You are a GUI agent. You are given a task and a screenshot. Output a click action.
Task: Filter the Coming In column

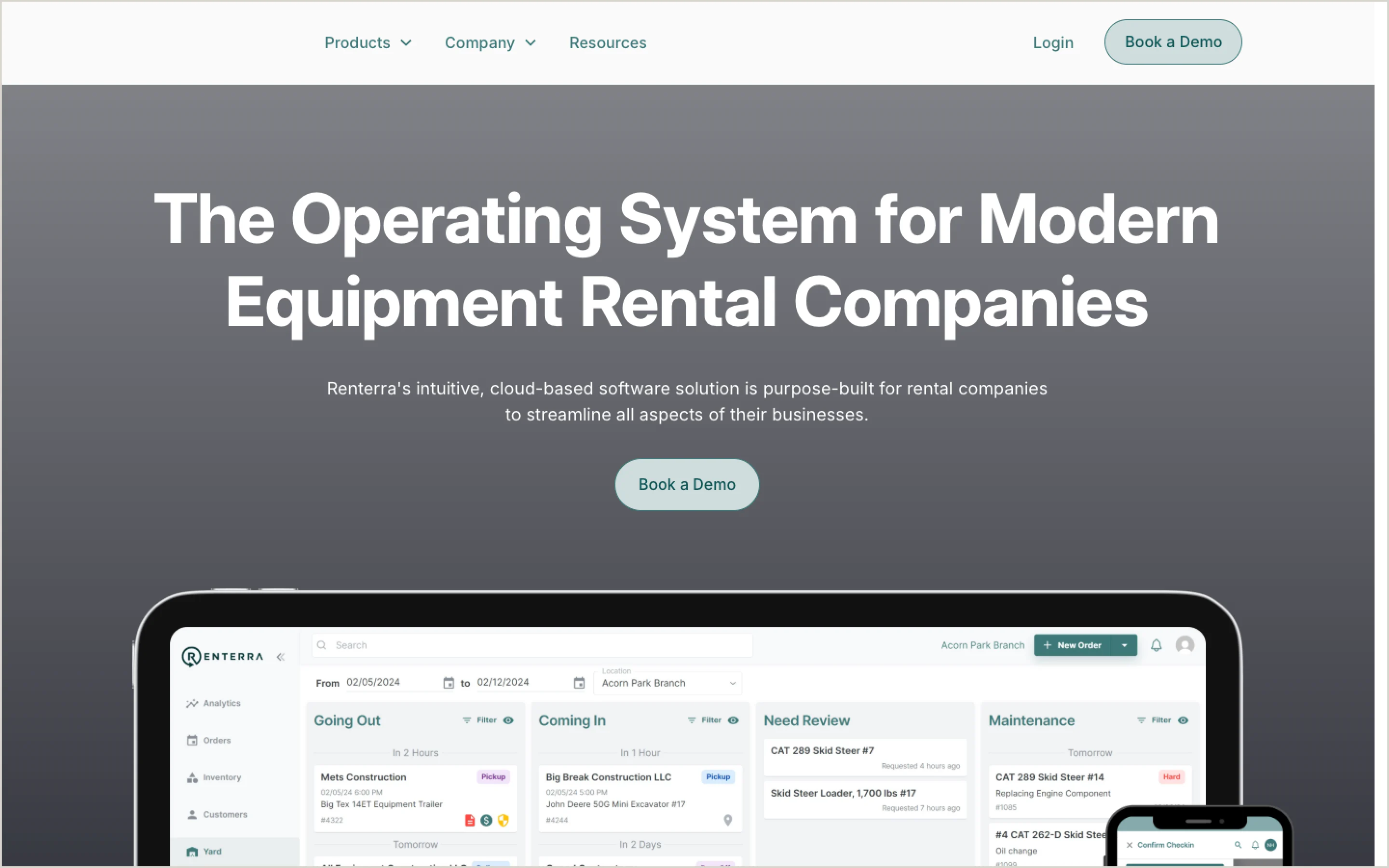click(x=705, y=720)
